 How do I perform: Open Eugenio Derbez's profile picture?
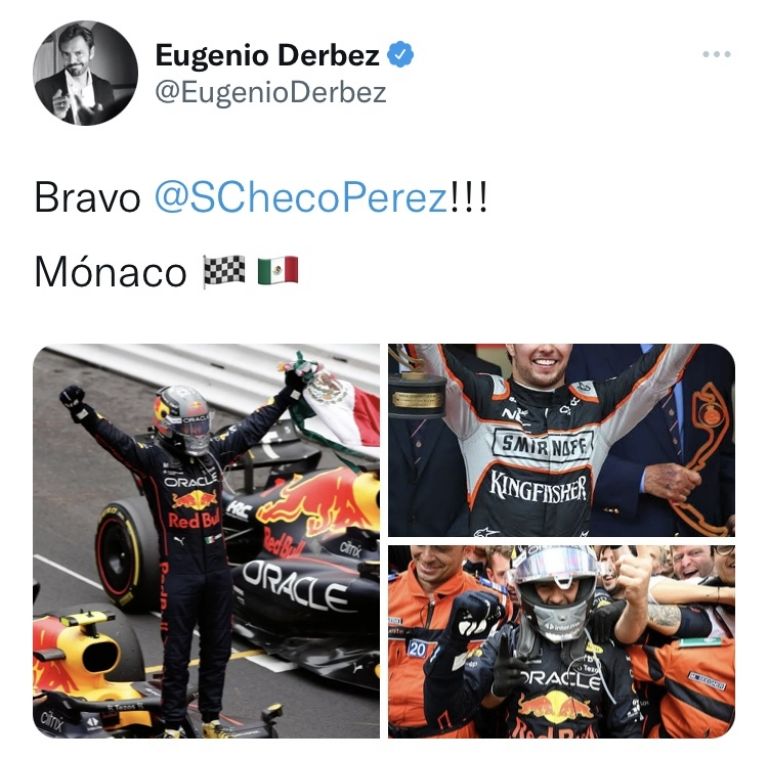tap(86, 73)
